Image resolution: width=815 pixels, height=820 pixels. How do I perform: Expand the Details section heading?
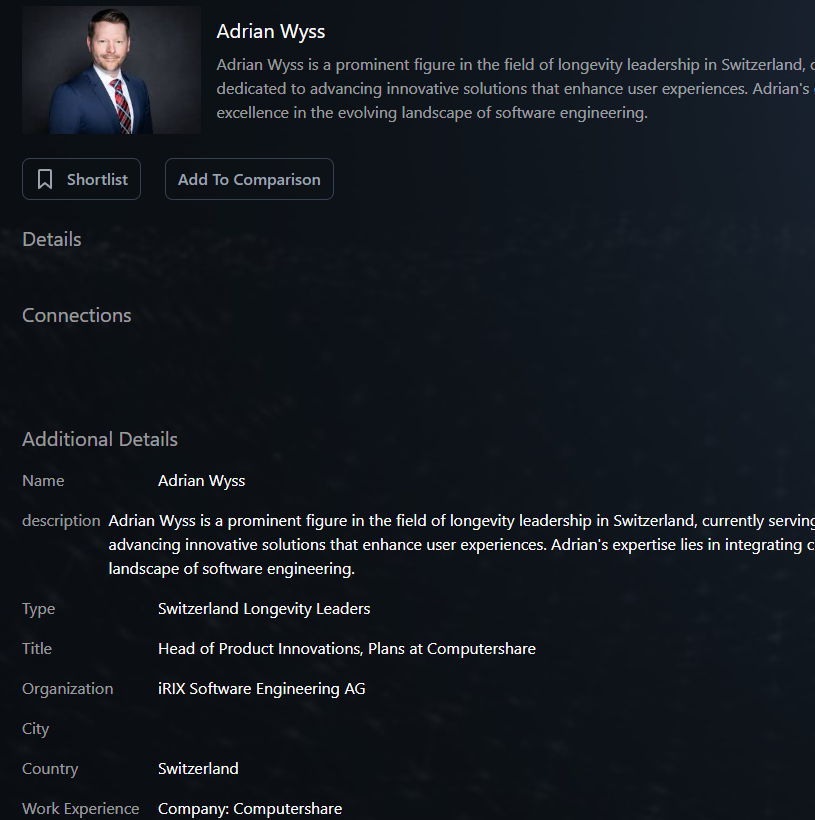click(x=52, y=239)
